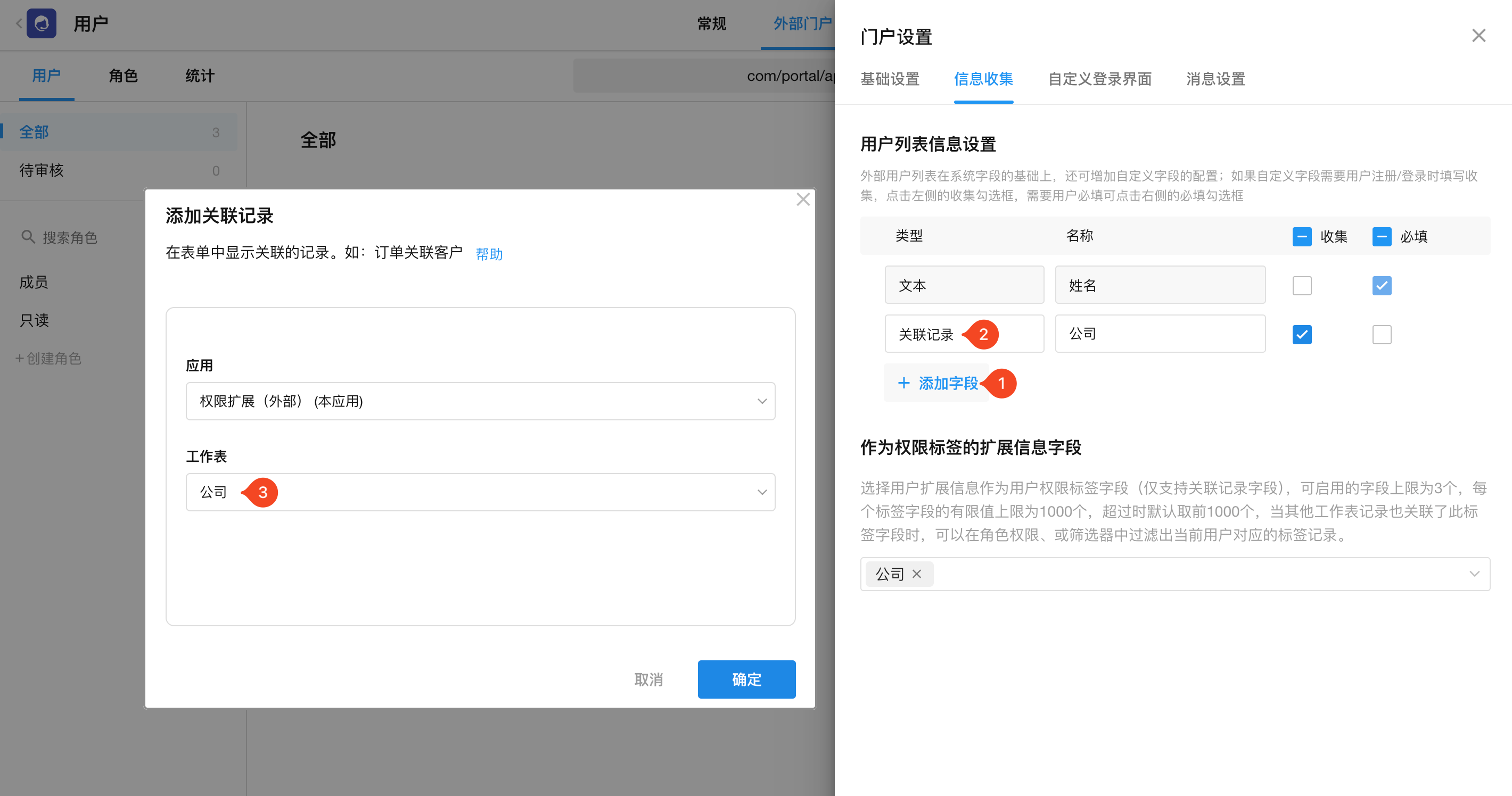Toggle the 收集 header select-all checkbox

[x=1301, y=236]
